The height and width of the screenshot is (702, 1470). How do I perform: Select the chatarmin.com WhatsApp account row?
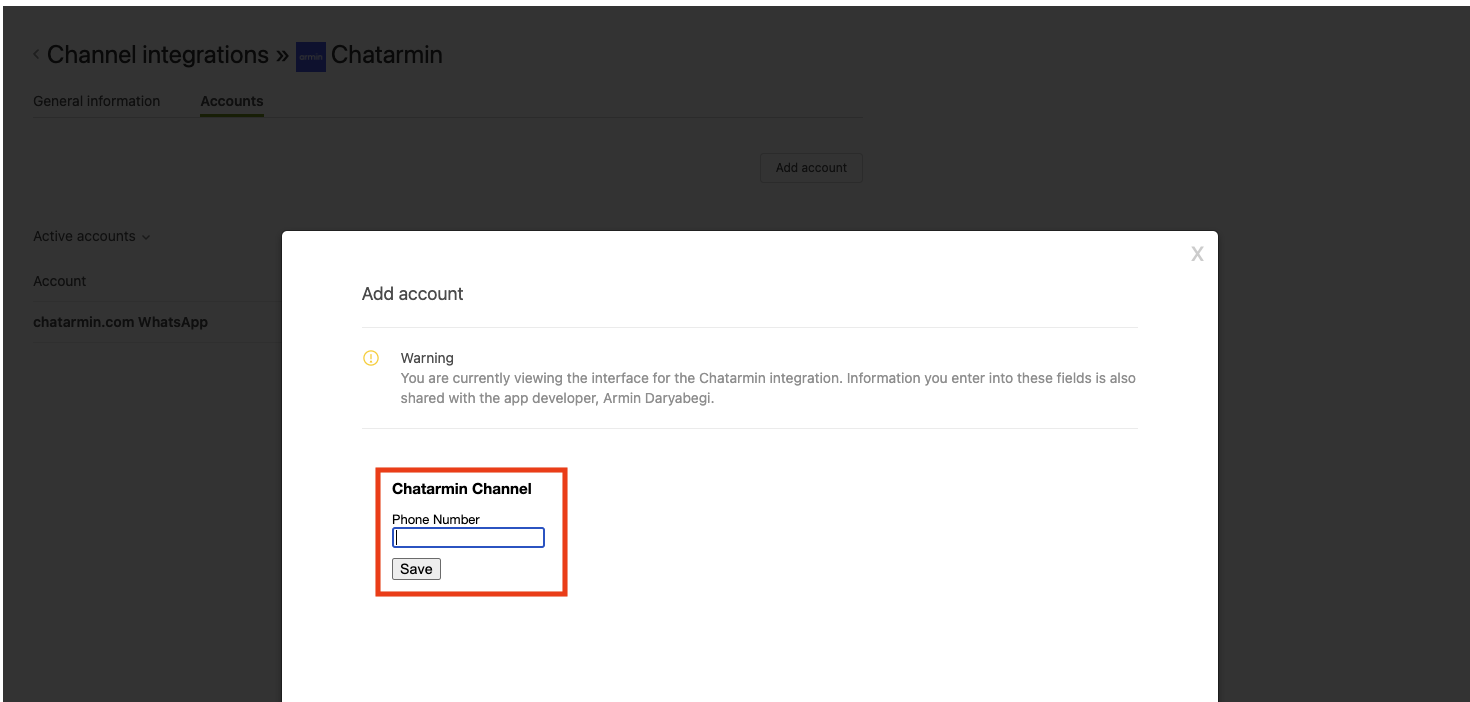click(x=120, y=322)
